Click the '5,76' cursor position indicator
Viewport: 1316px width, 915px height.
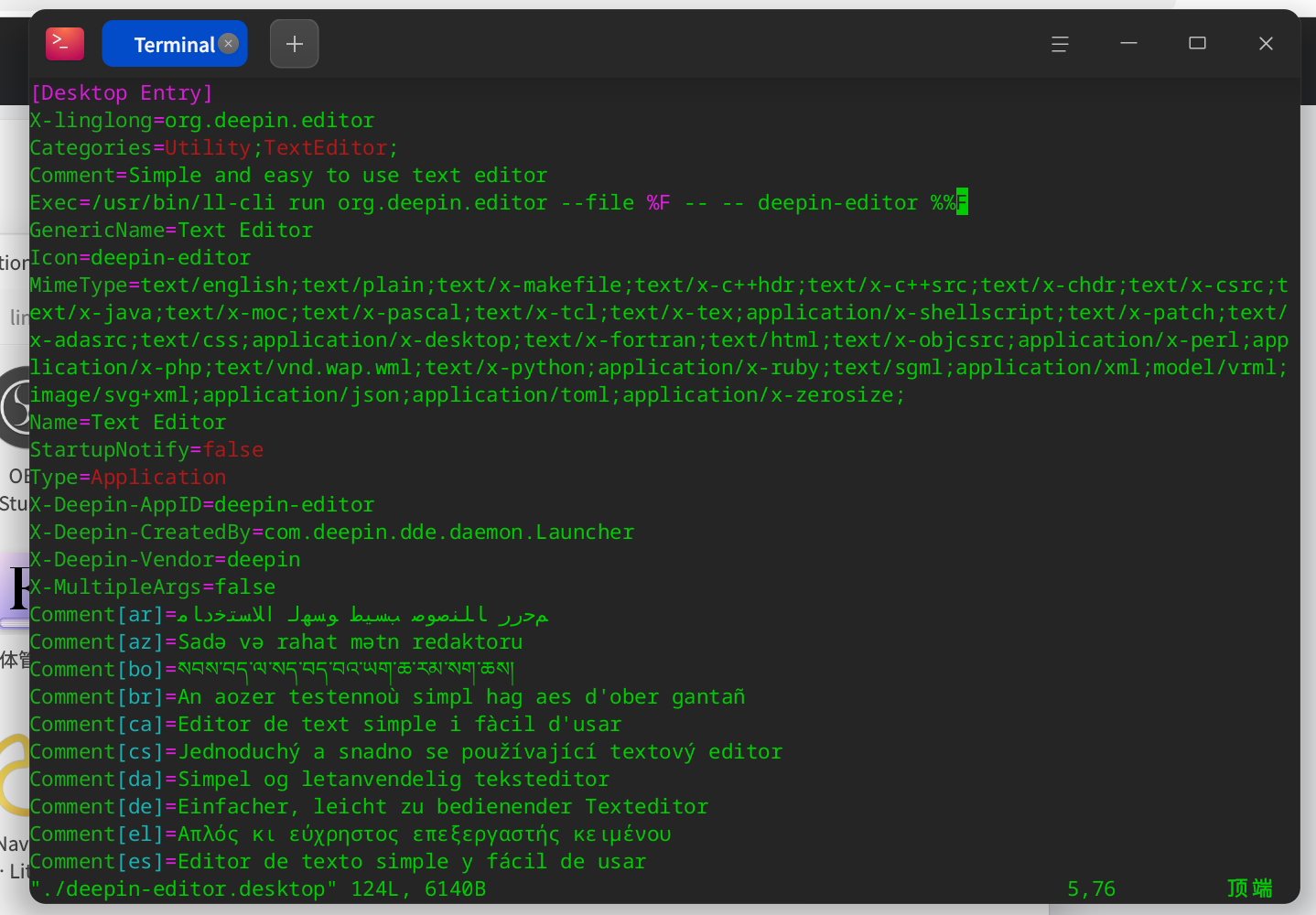coord(1091,889)
